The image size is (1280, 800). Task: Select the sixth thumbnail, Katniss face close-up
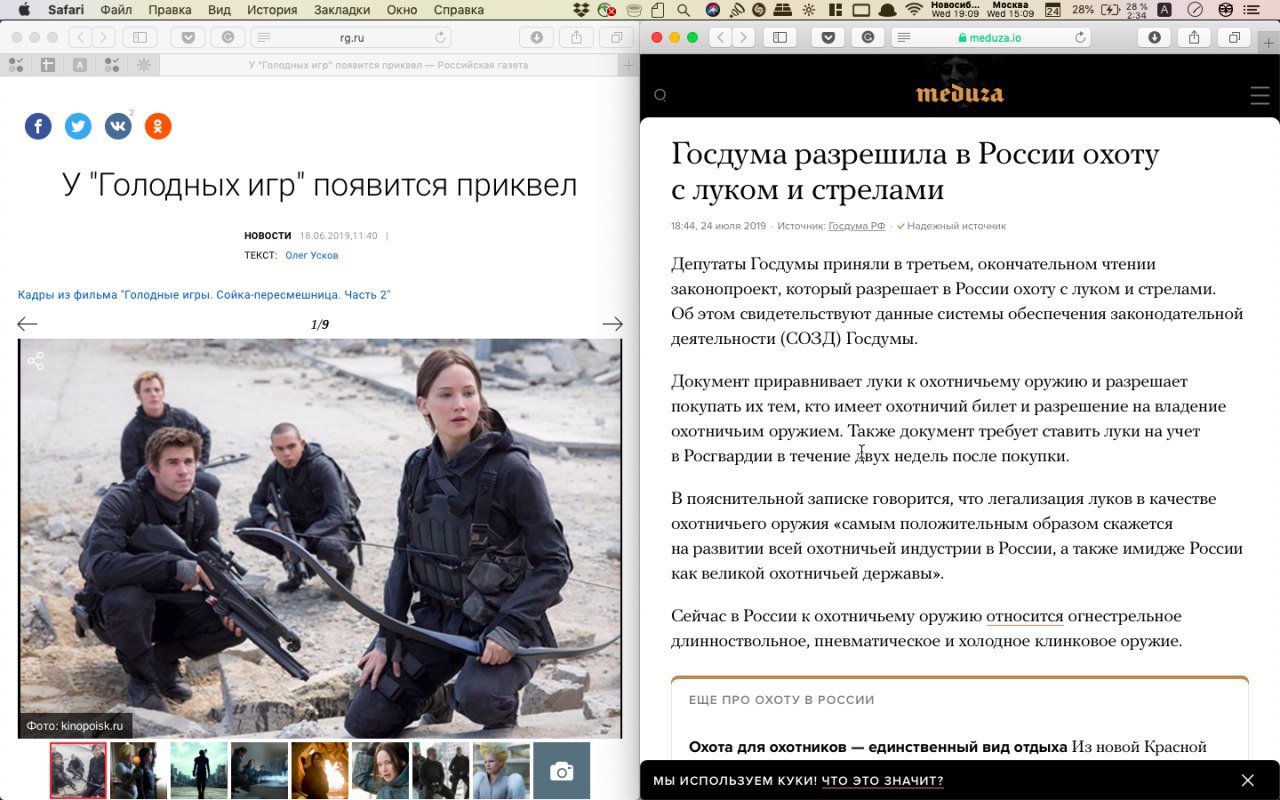coord(380,770)
